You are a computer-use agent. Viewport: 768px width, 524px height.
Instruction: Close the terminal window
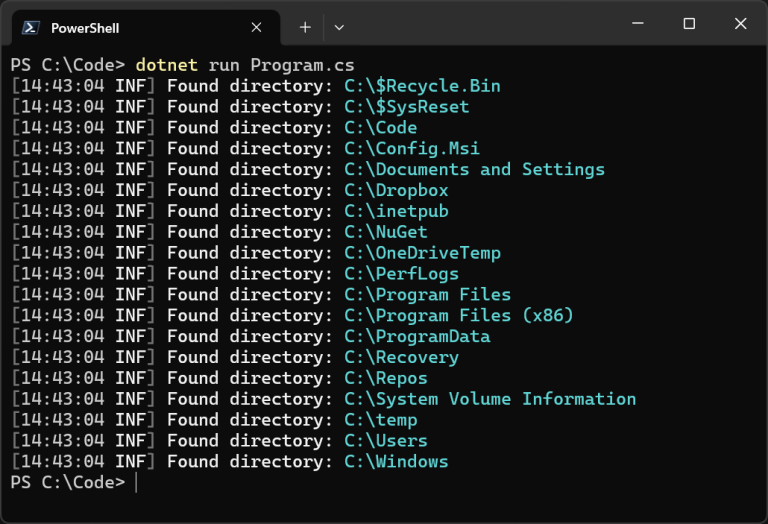[x=741, y=23]
